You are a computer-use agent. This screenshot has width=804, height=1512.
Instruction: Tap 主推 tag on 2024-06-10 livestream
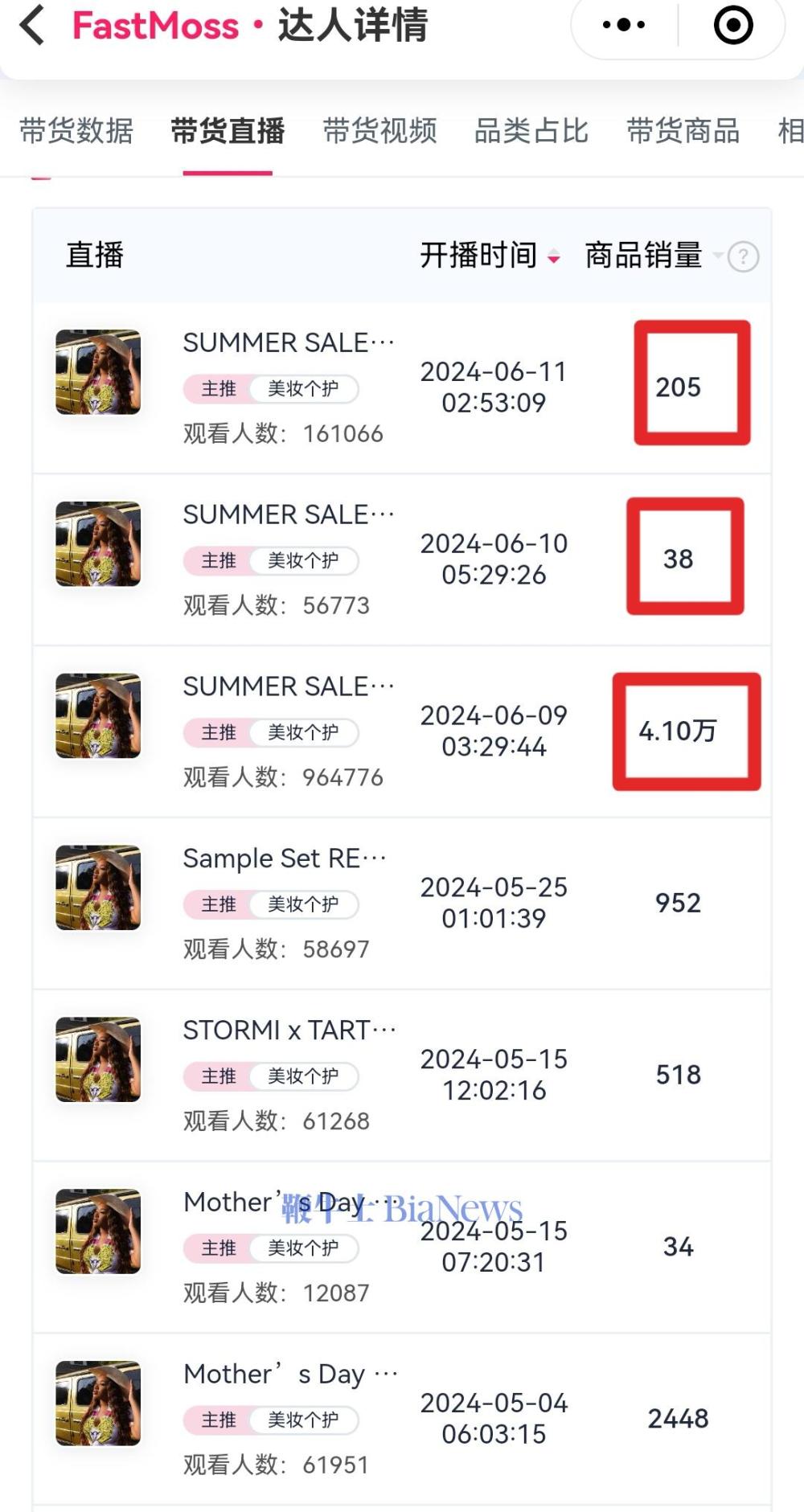tap(218, 560)
